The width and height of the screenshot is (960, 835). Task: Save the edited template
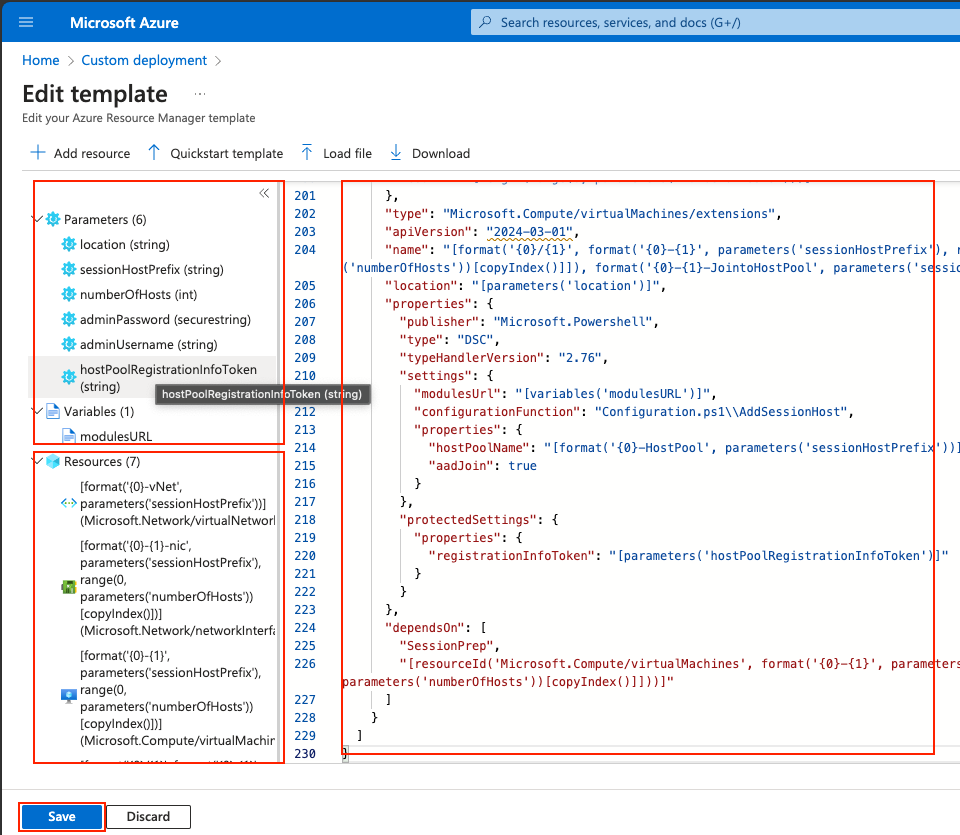click(62, 817)
